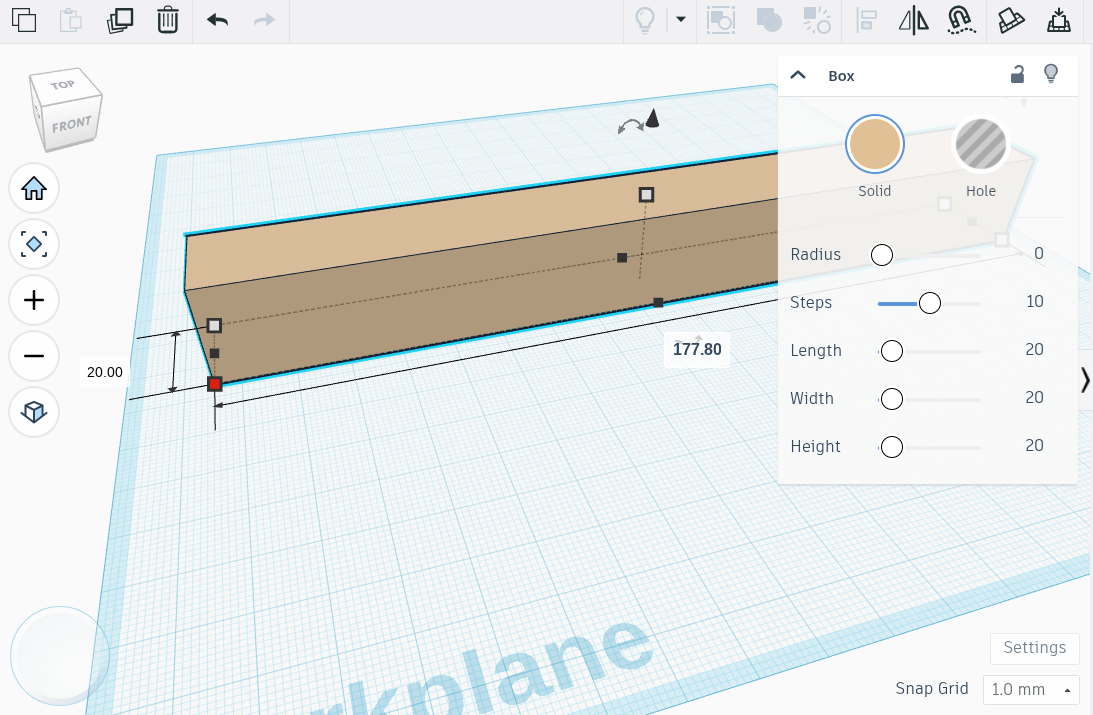Click the Radius slider handle
Image resolution: width=1093 pixels, height=715 pixels.
[882, 255]
